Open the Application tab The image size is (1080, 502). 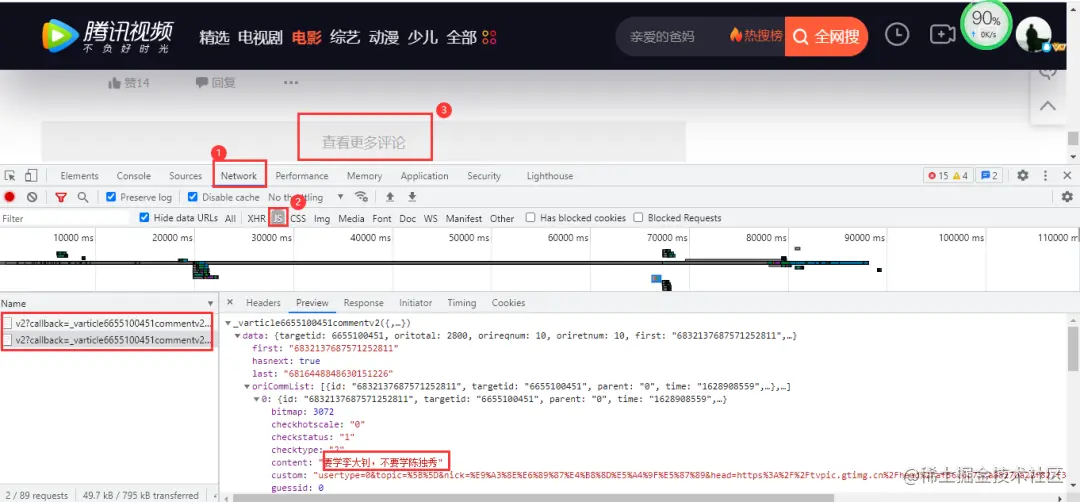(424, 176)
